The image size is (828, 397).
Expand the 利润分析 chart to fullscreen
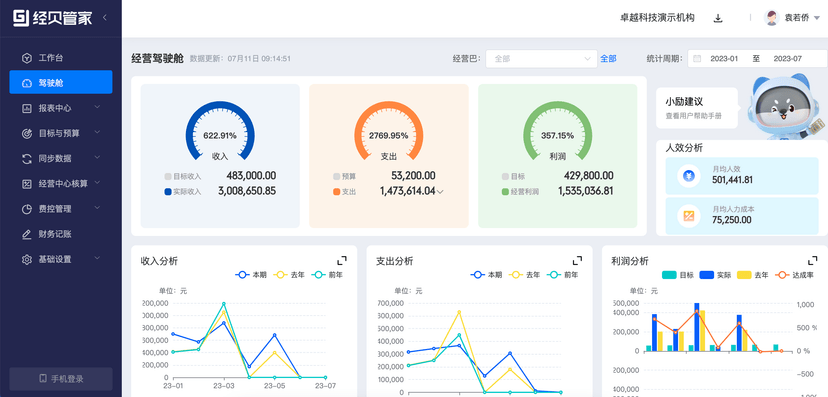point(813,260)
